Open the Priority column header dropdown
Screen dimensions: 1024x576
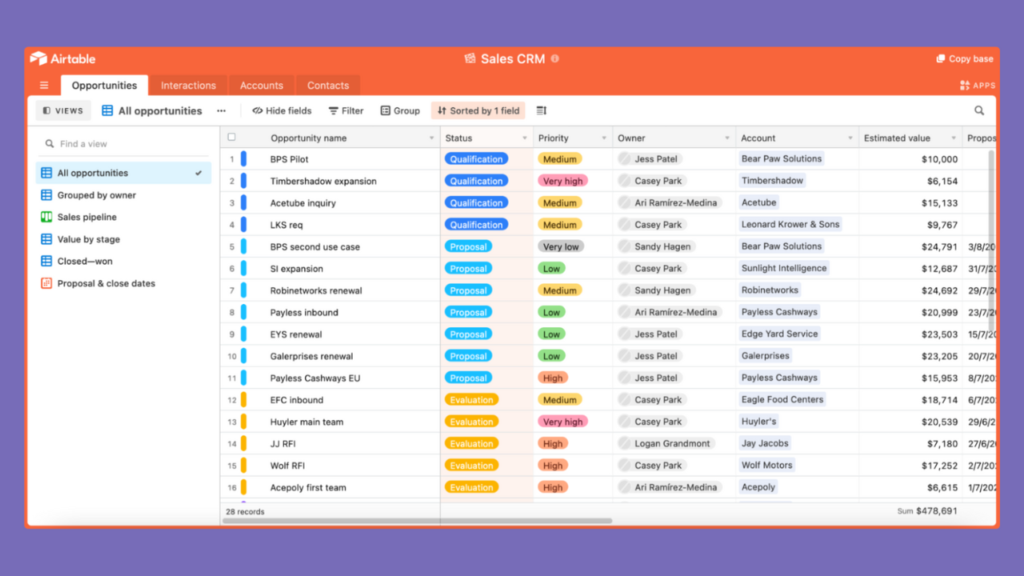coord(603,138)
